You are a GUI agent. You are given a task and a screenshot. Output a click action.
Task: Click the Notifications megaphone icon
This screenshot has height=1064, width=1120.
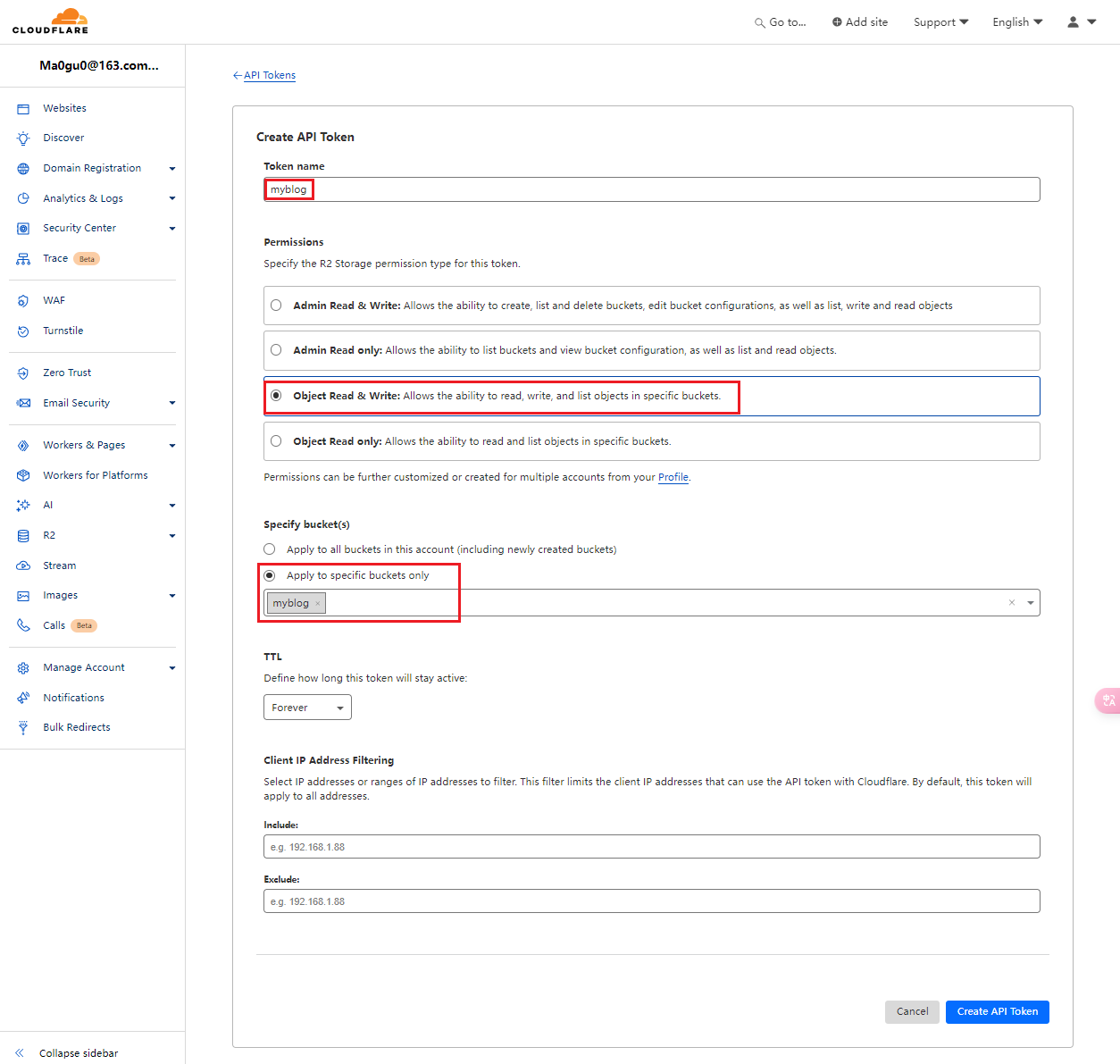[x=23, y=699]
